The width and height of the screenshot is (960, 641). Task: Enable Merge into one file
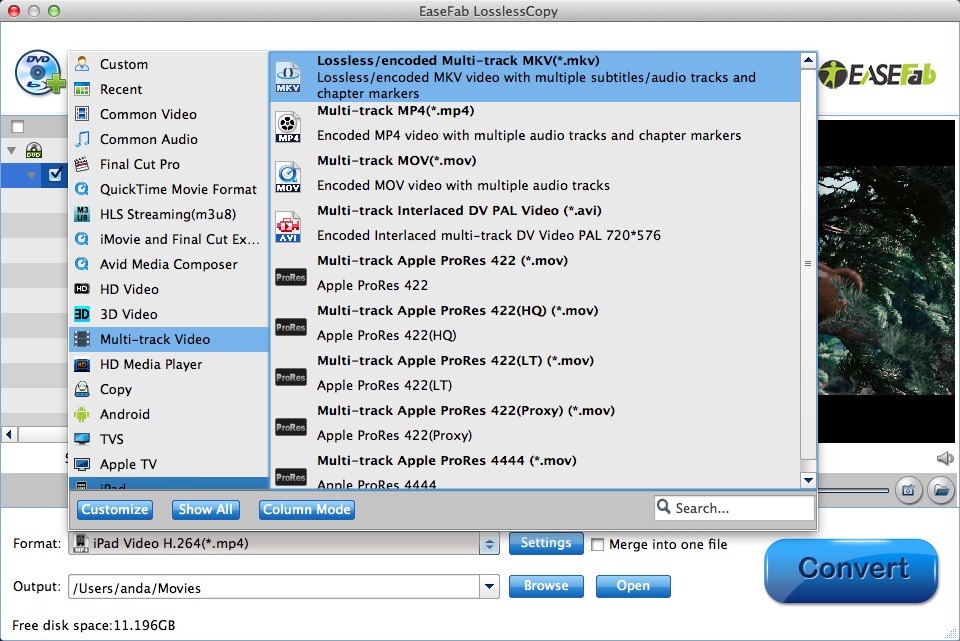pyautogui.click(x=598, y=544)
